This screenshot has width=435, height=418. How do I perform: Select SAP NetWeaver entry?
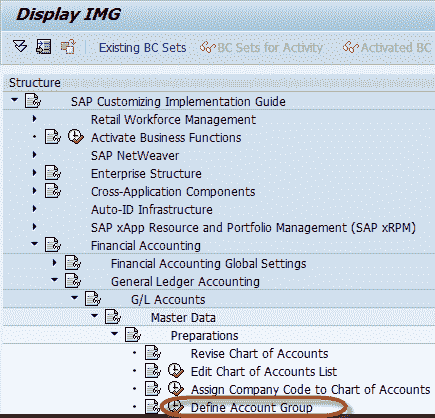tap(135, 155)
